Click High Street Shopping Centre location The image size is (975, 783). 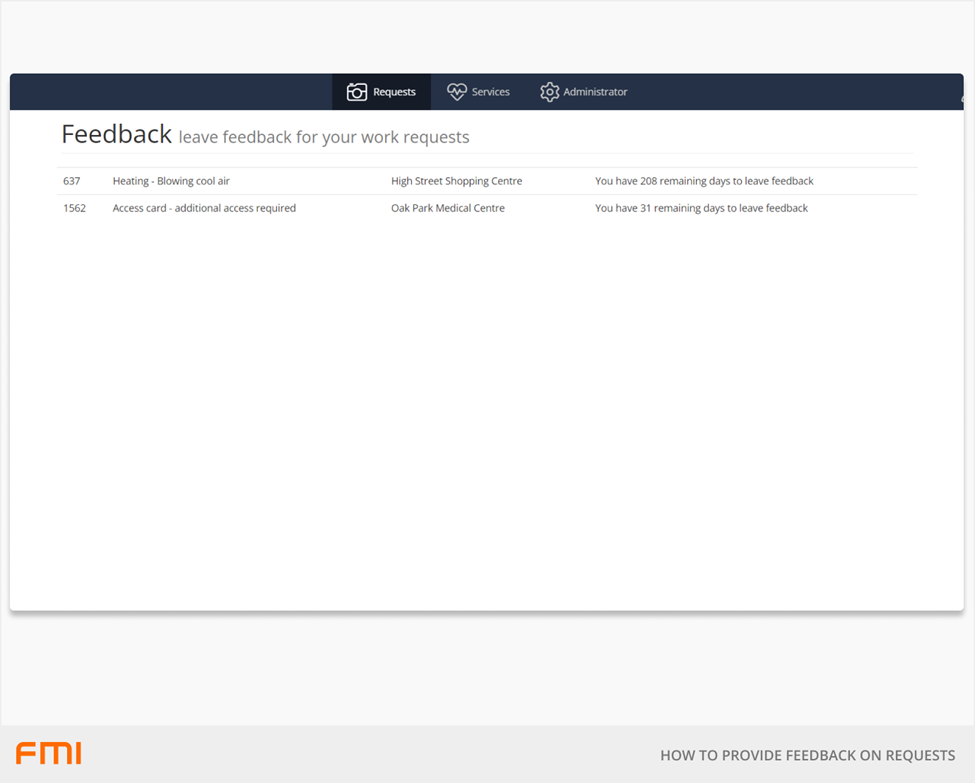[456, 181]
